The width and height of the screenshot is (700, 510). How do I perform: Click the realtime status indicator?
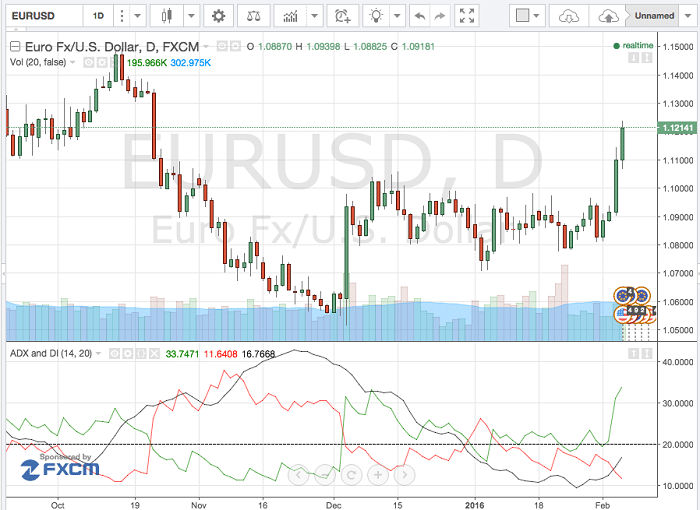[633, 46]
